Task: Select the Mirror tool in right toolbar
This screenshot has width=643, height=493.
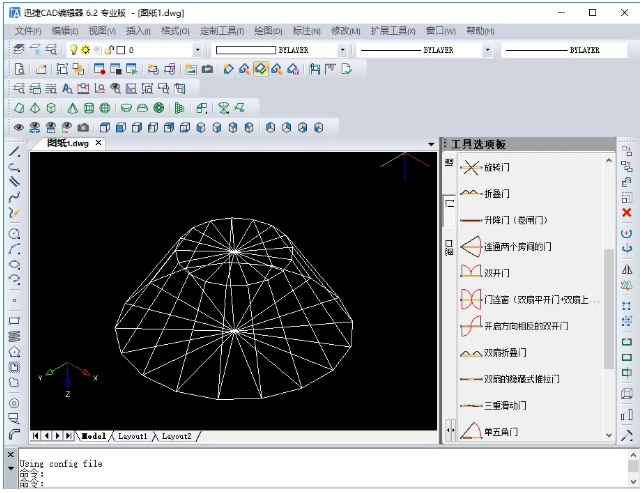Action: pos(627,270)
